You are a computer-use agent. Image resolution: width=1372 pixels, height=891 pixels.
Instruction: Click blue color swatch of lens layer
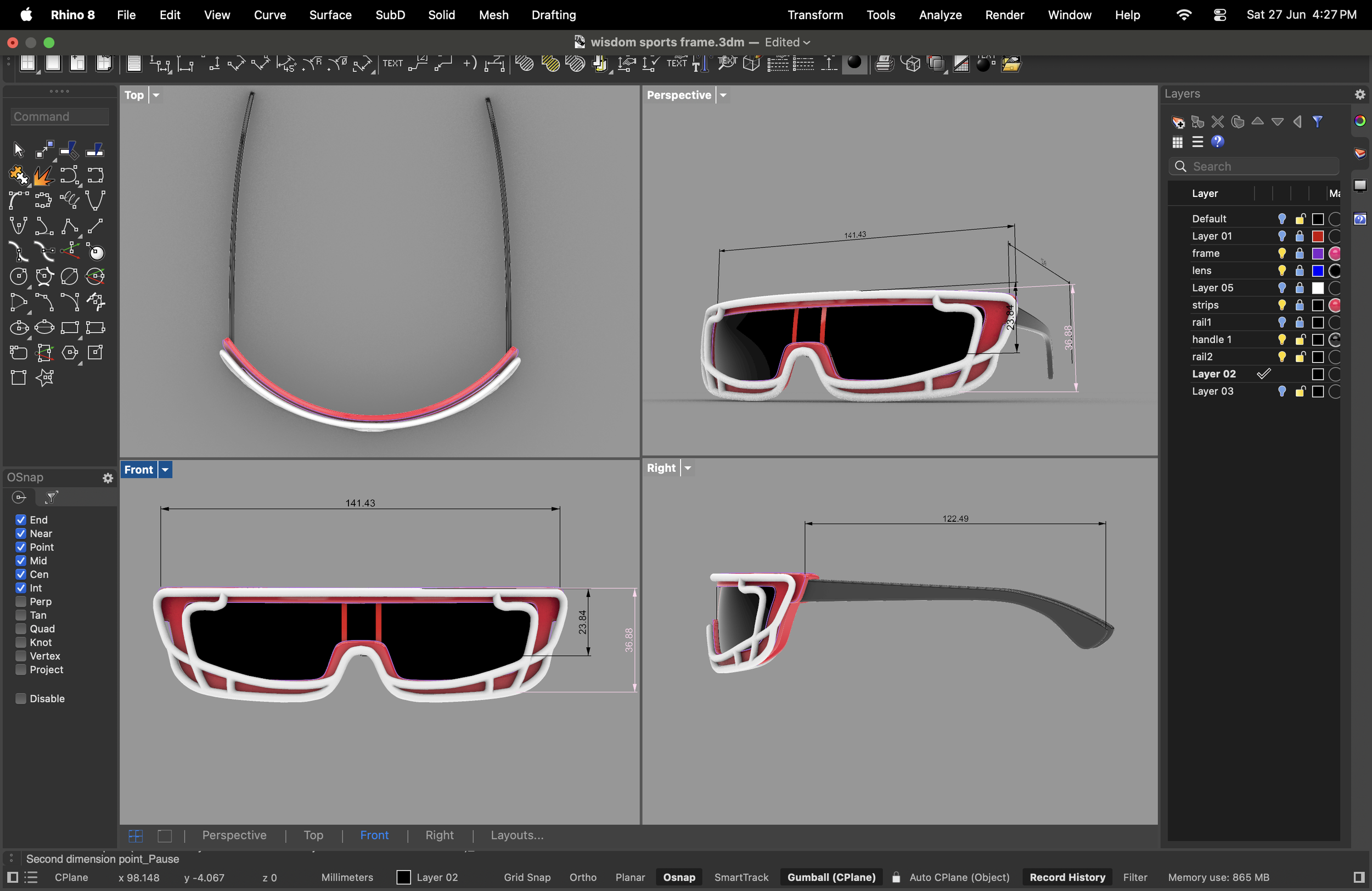[1318, 271]
